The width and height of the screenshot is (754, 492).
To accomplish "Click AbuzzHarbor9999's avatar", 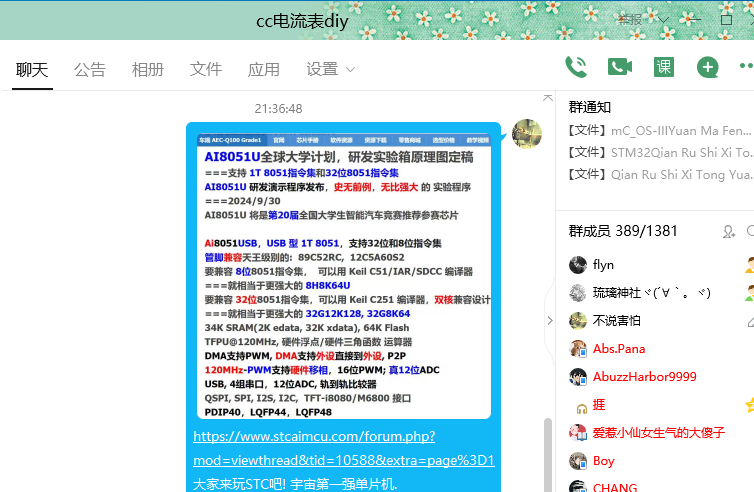I will (x=578, y=377).
